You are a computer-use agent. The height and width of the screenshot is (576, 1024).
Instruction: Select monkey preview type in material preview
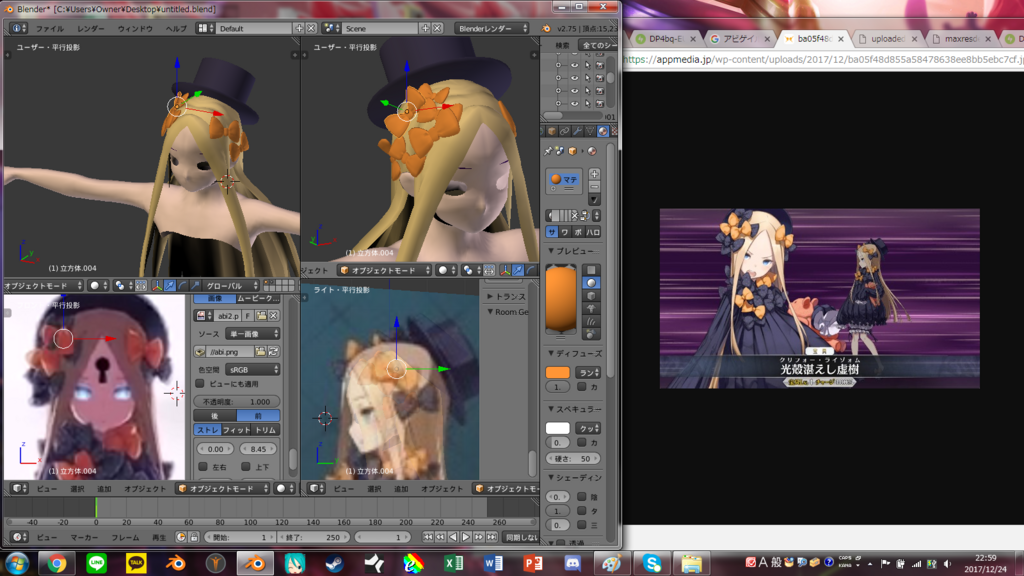590,308
